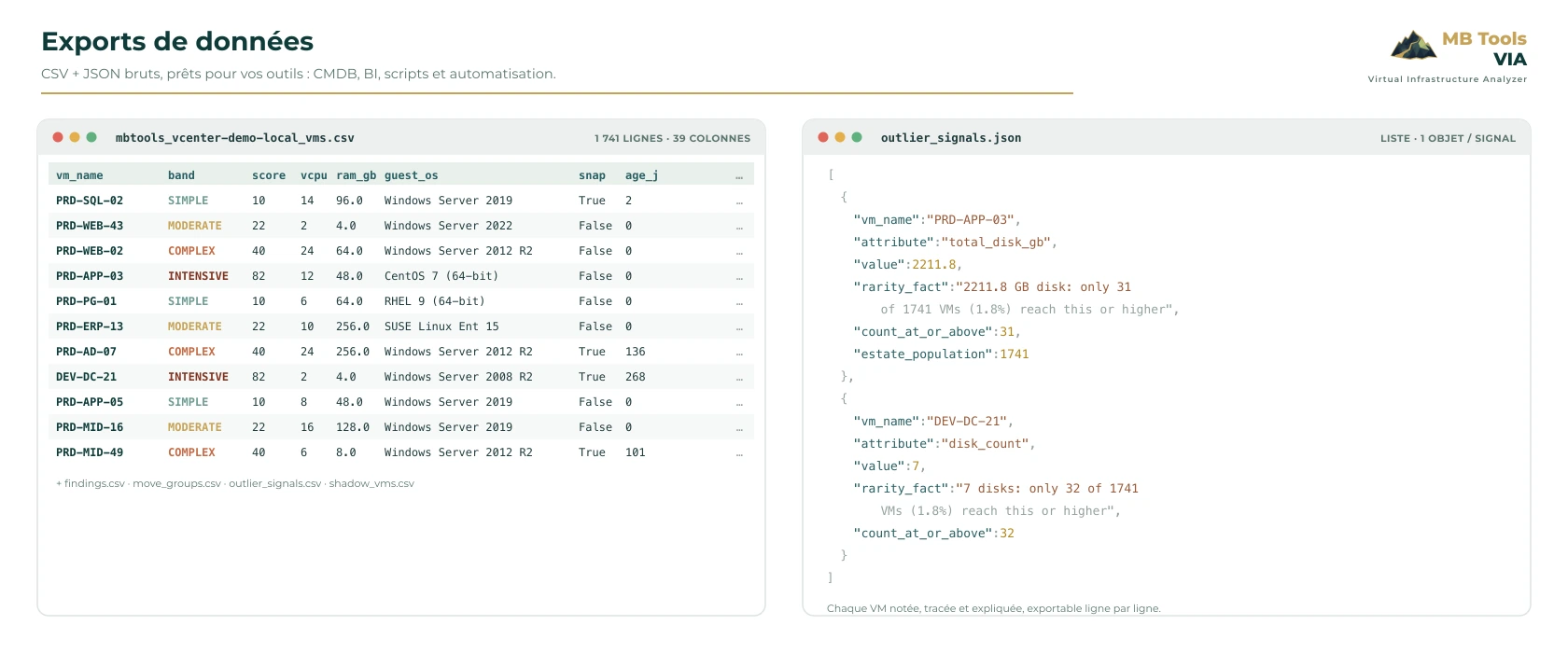Click the "estate_population" key

tap(922, 354)
